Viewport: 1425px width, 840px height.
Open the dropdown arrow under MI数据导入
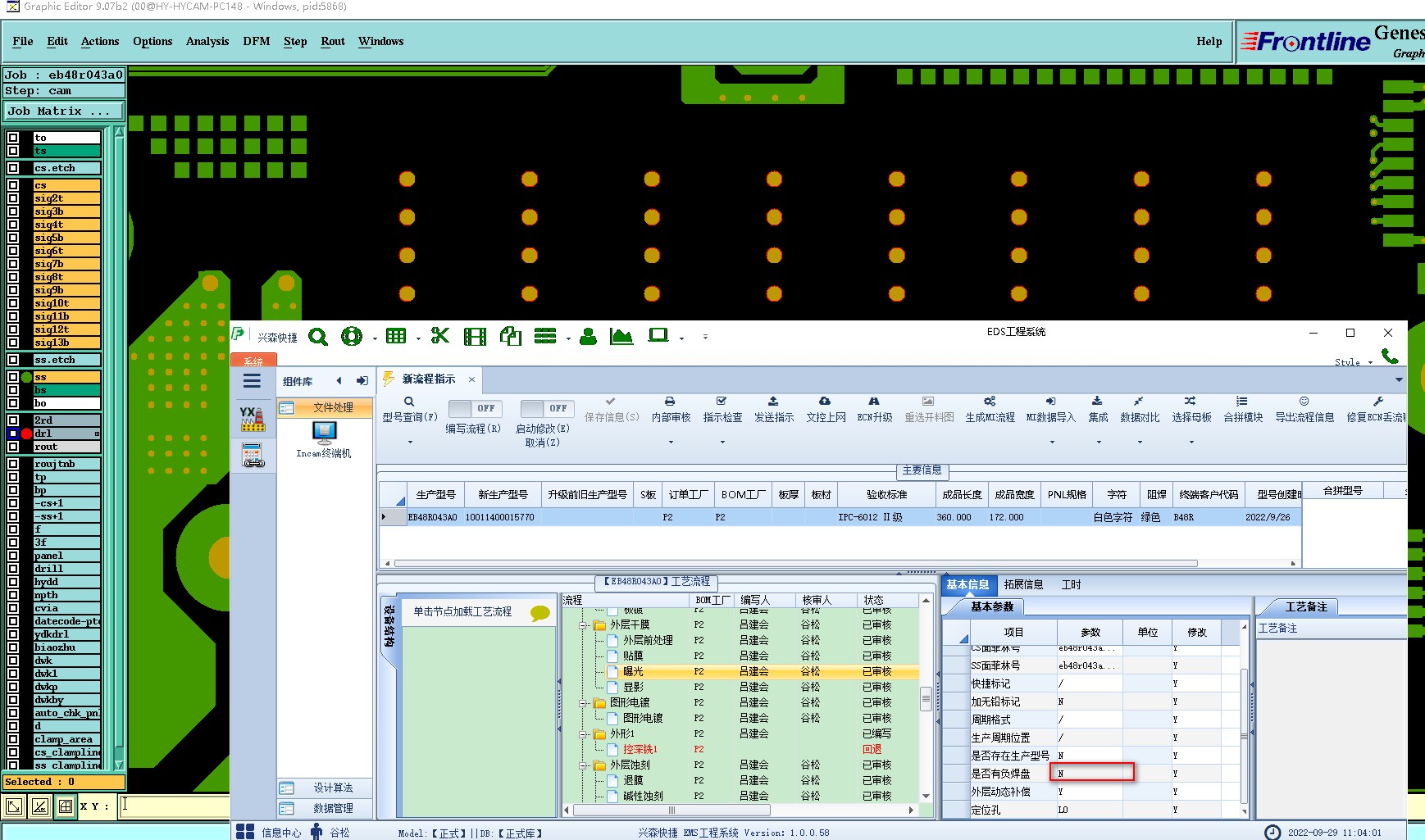(x=1052, y=443)
